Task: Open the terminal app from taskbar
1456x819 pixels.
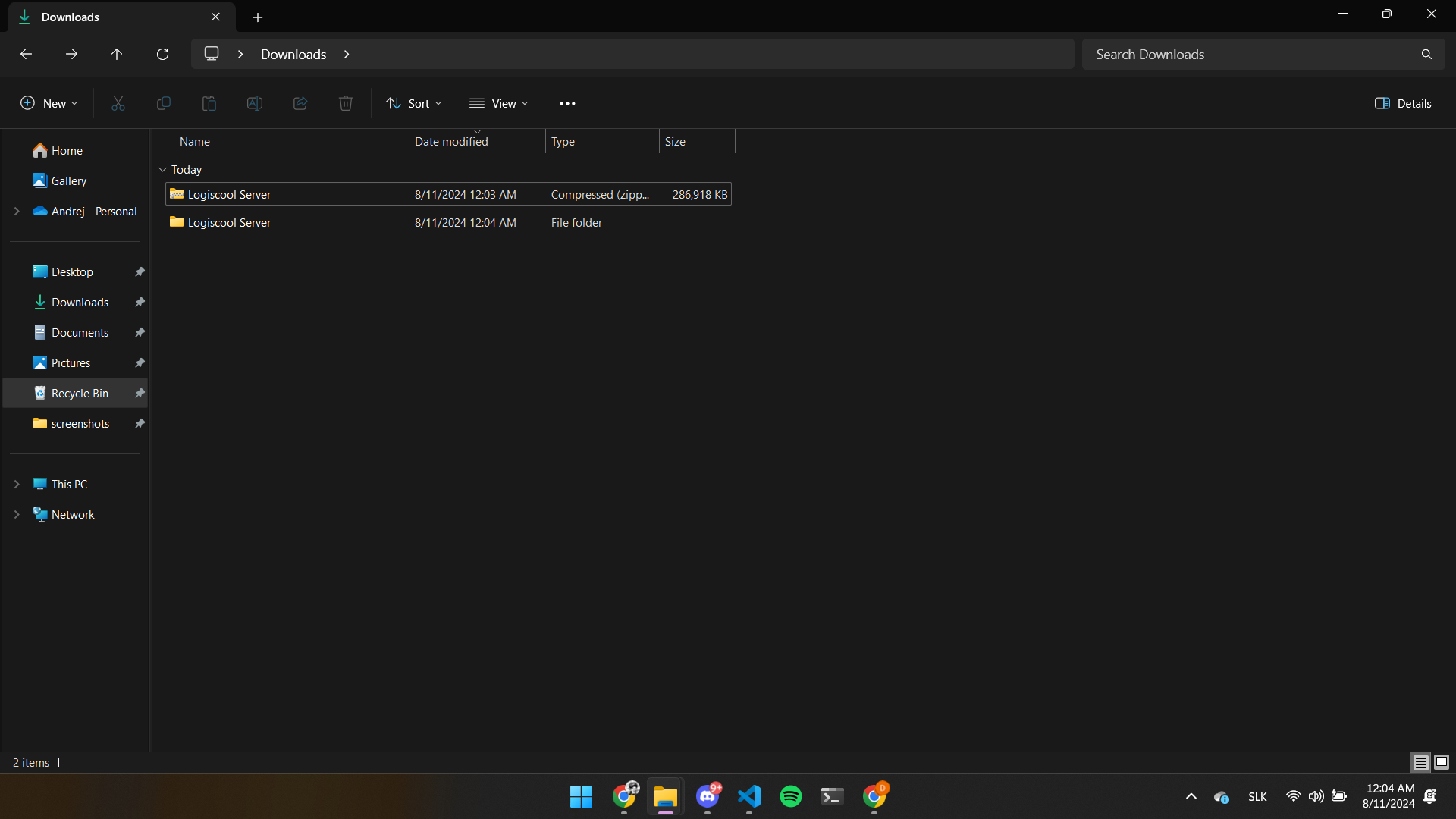Action: coord(833,796)
